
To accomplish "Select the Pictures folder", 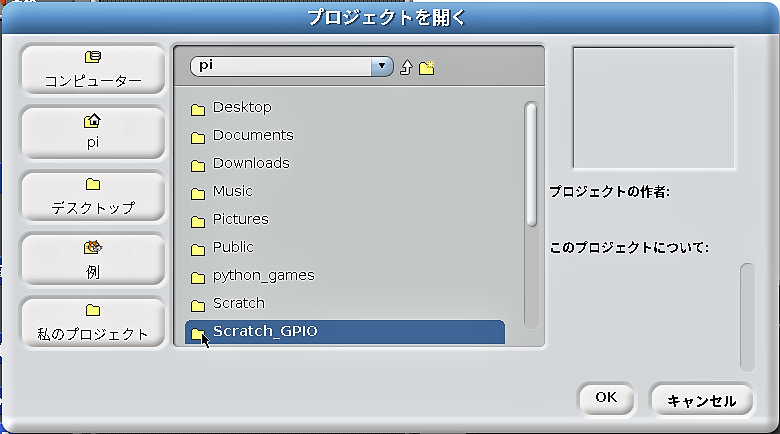I will [345, 219].
